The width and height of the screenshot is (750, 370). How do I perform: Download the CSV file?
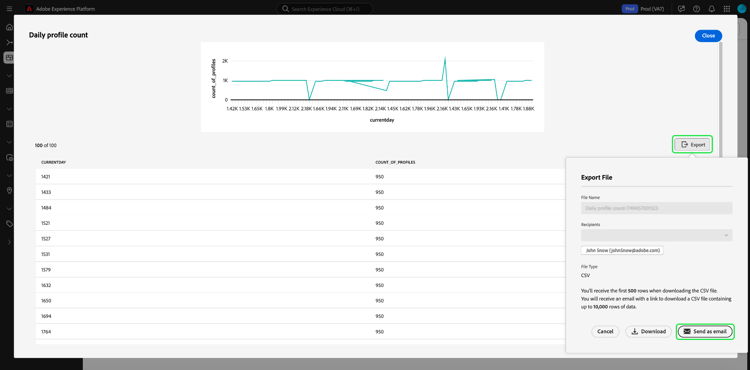pyautogui.click(x=648, y=331)
